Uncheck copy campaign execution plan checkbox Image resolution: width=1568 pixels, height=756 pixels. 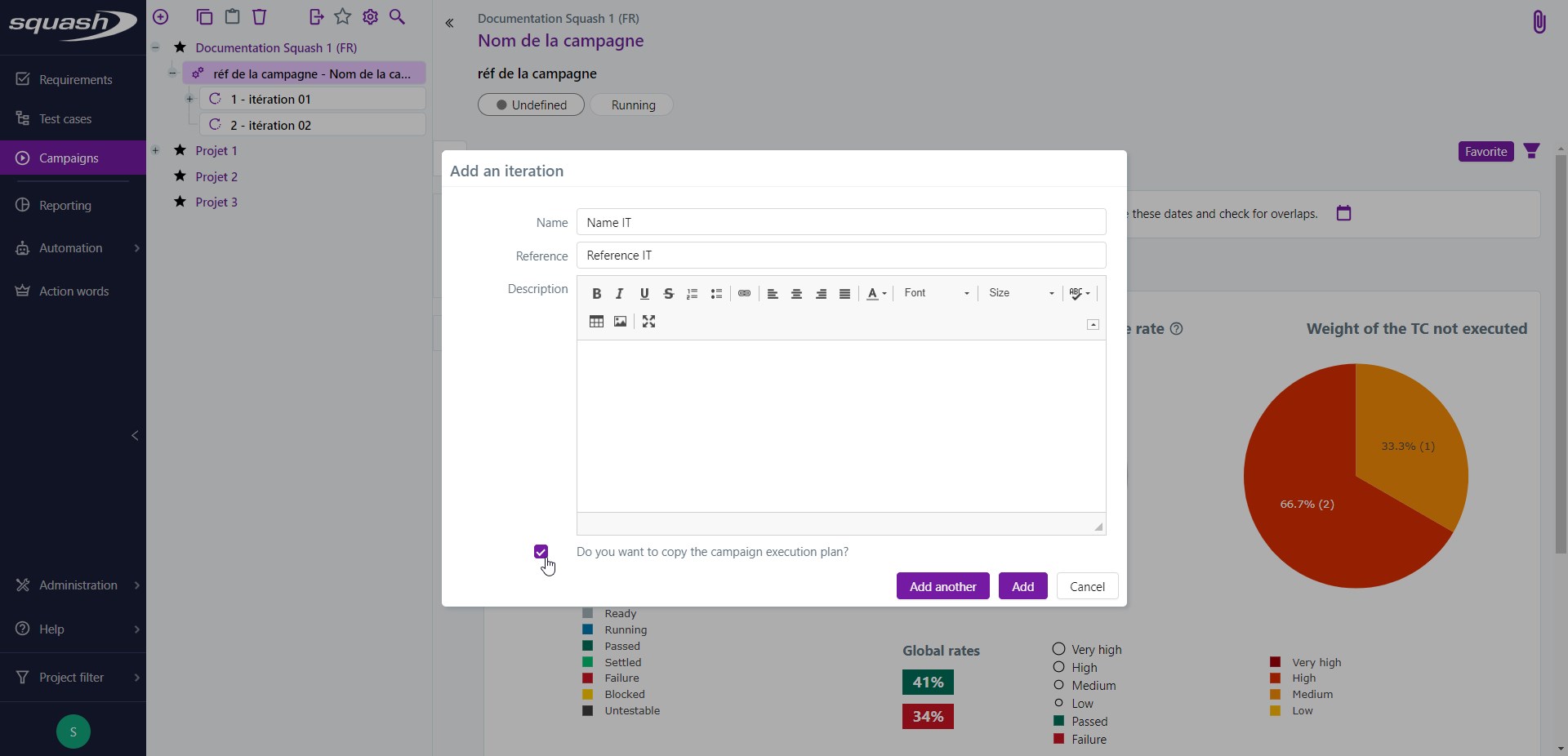[x=541, y=552]
